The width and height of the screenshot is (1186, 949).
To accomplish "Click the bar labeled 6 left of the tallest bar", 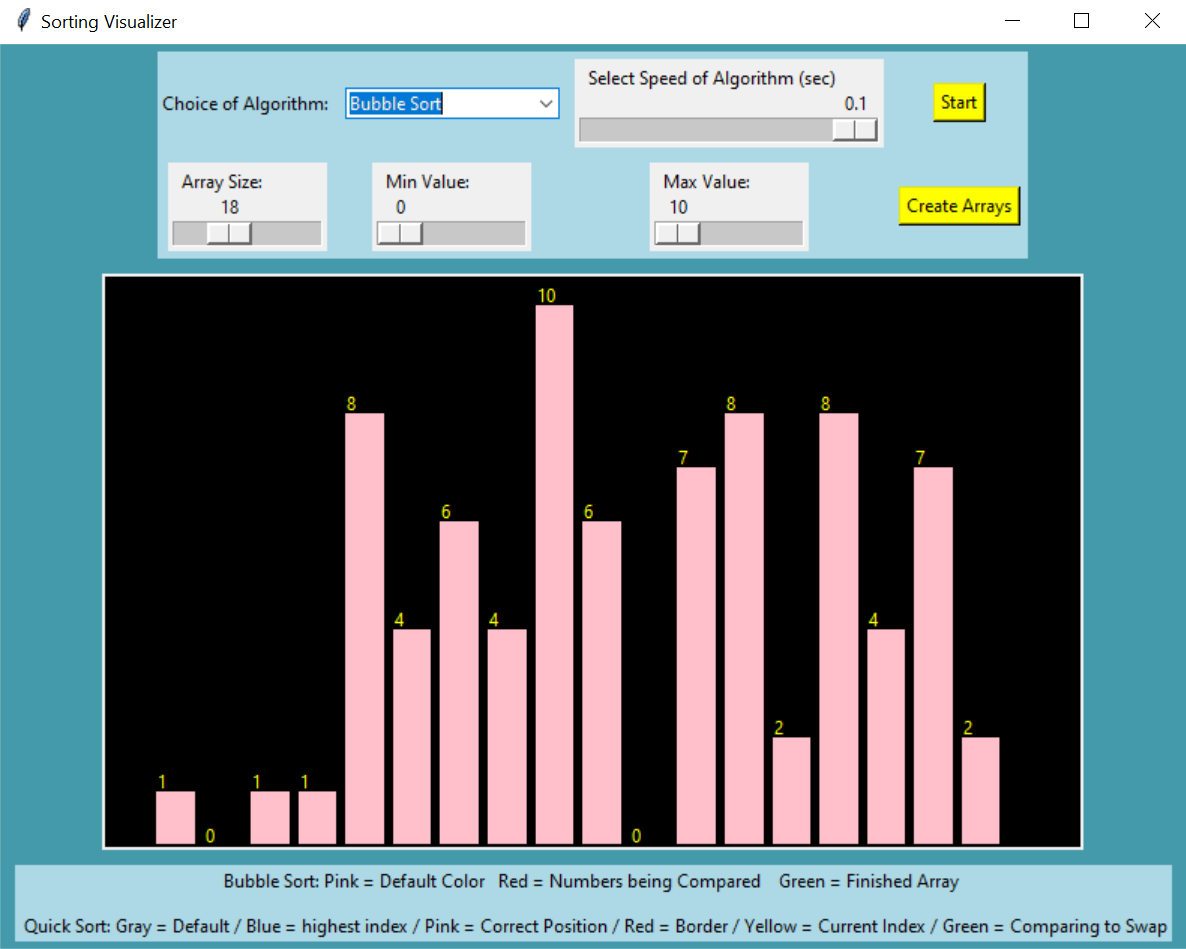I will point(459,682).
